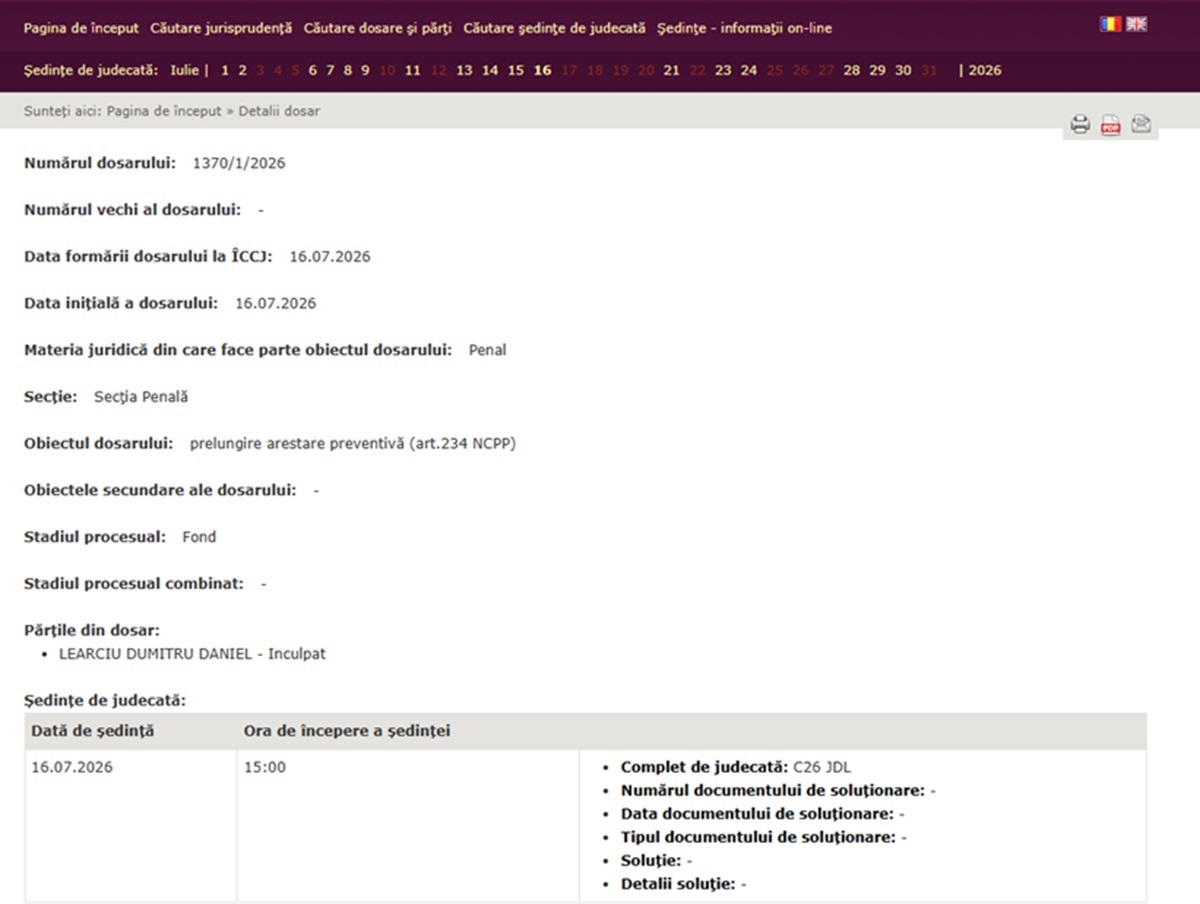Select court session day 24
1200x904 pixels.
pyautogui.click(x=749, y=70)
